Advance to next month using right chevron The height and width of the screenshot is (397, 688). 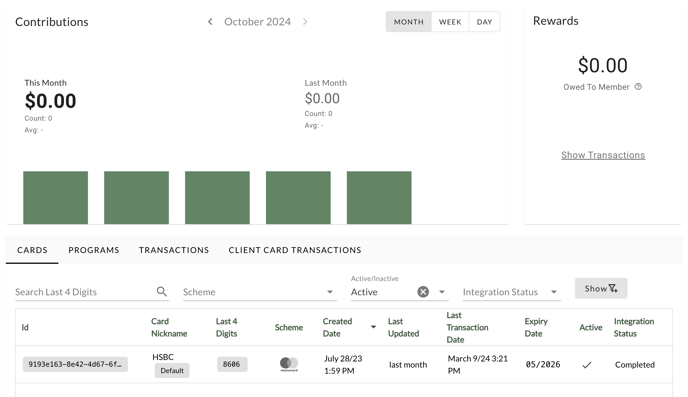coord(305,21)
